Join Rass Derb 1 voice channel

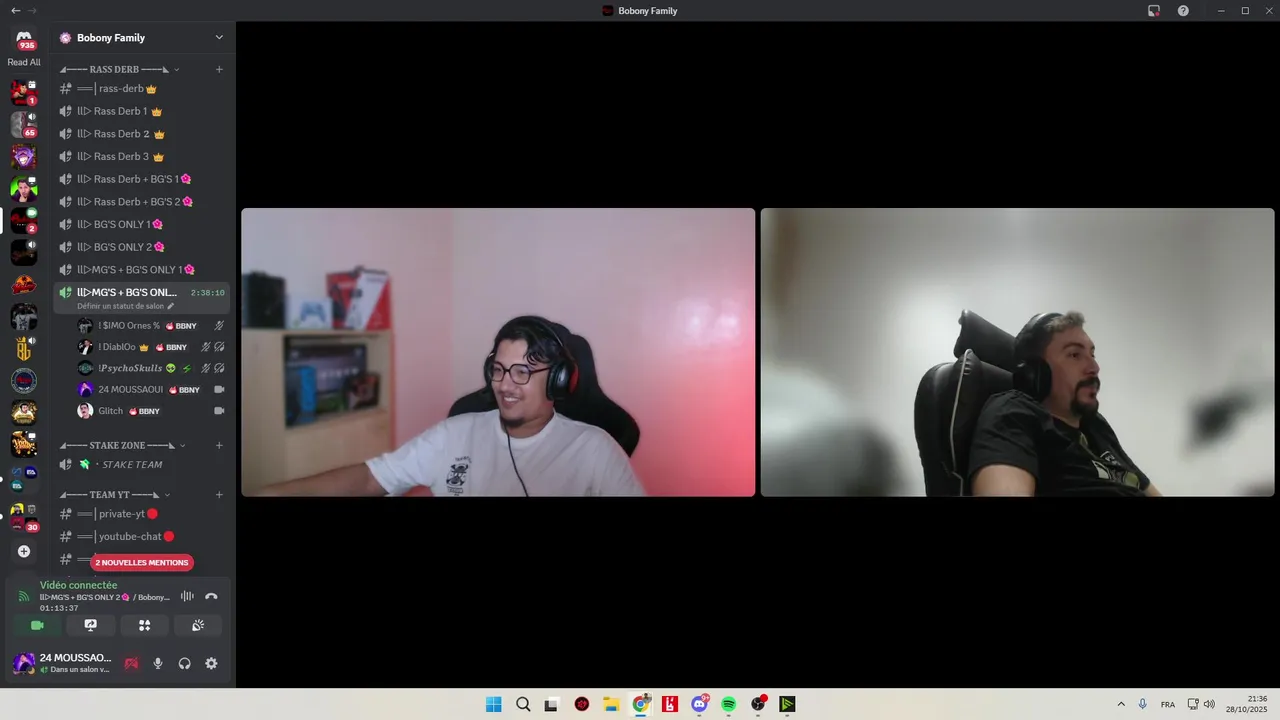[x=142, y=111]
